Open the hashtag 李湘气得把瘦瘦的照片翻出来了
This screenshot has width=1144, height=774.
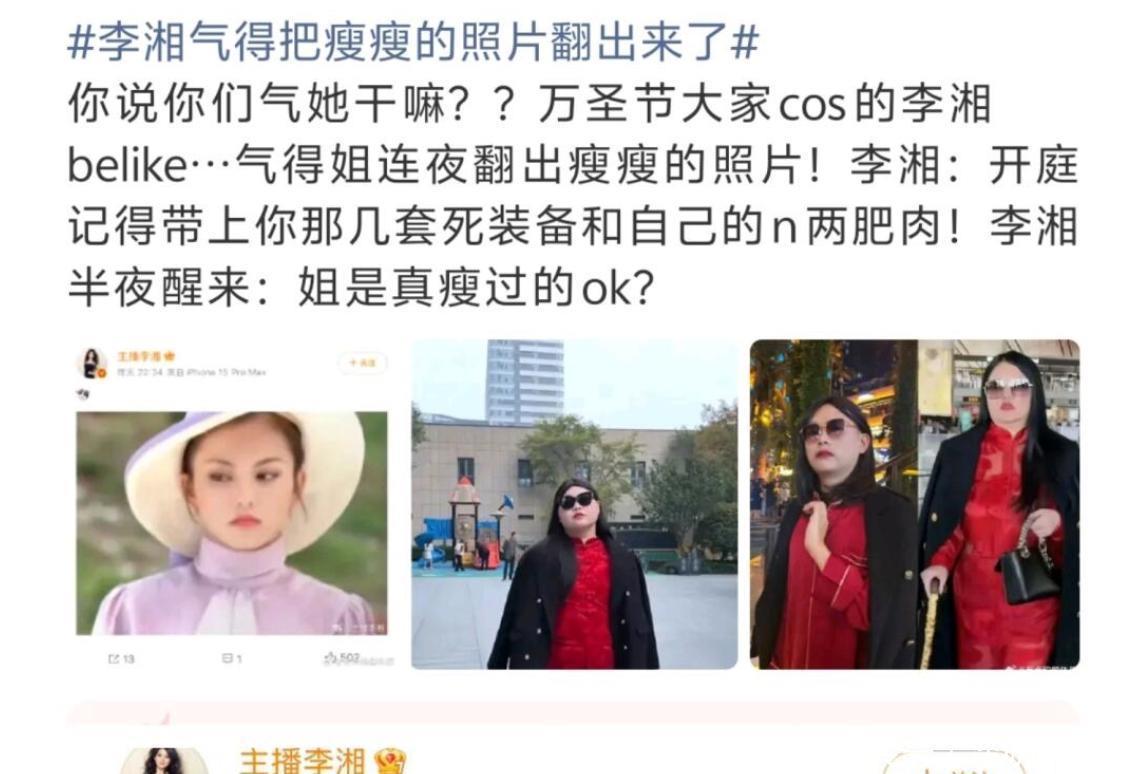tap(413, 41)
